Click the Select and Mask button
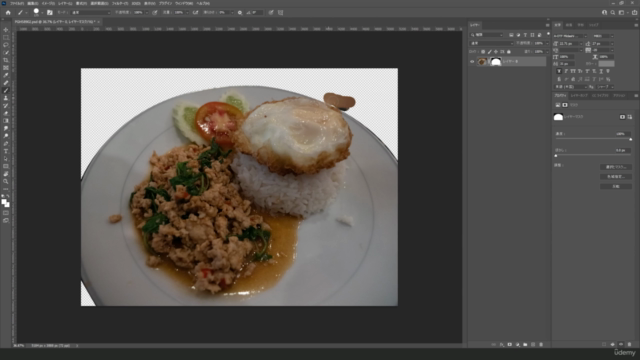This screenshot has height=360, width=640. click(x=616, y=167)
